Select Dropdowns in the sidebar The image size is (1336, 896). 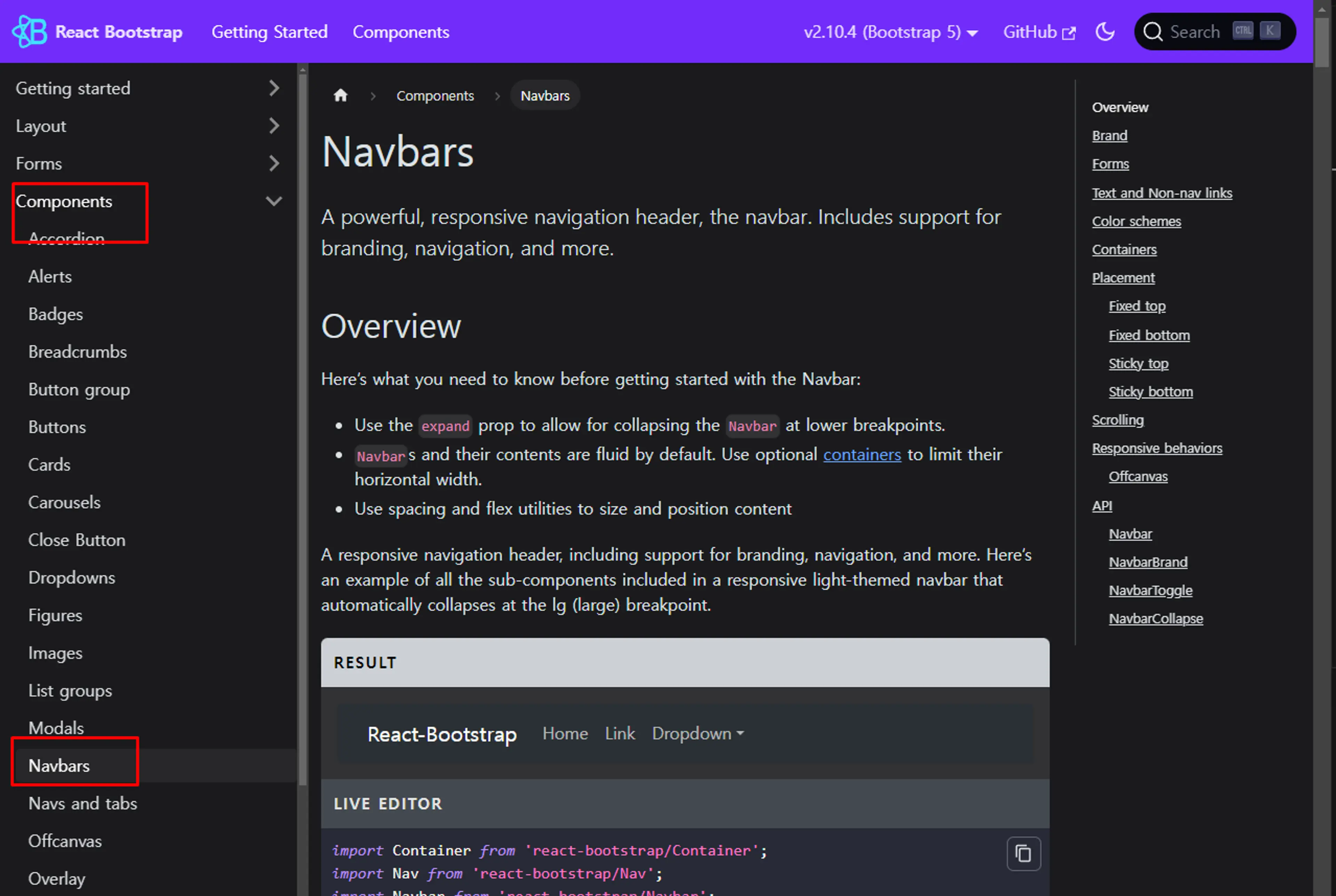pos(72,578)
